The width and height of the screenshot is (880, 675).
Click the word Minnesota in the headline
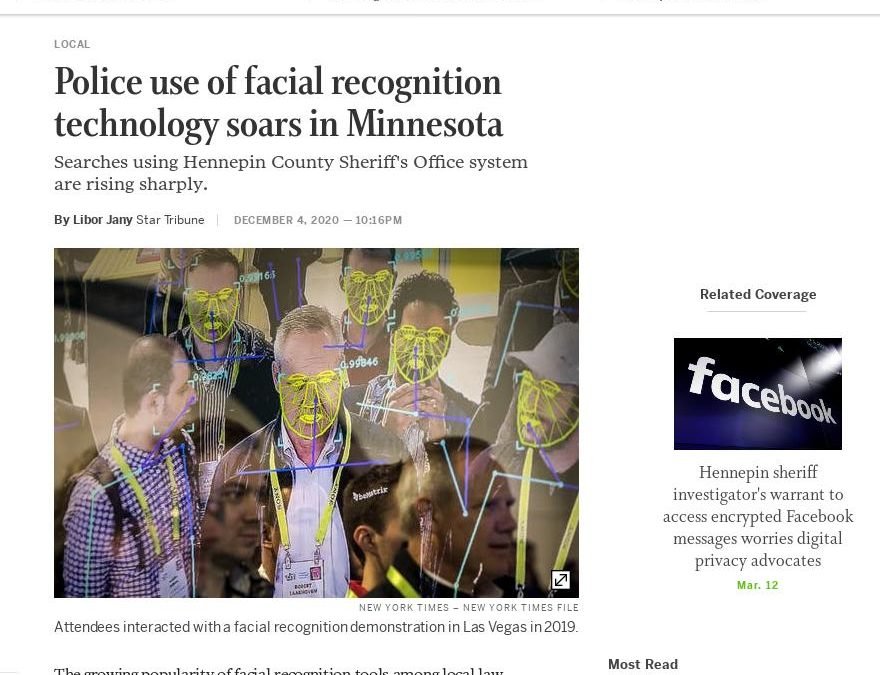pos(424,123)
